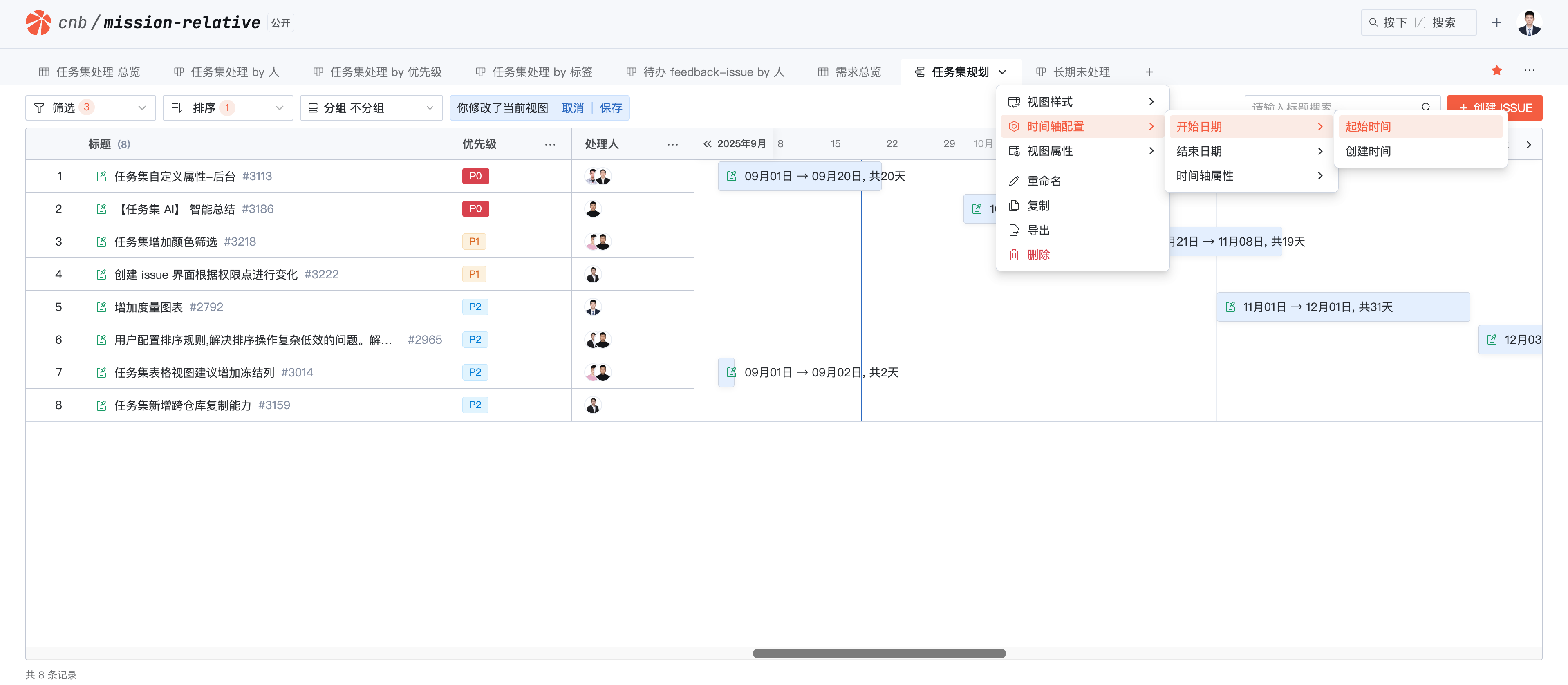The width and height of the screenshot is (1568, 685).
Task: Open issue #3113 link icon
Action: point(102,177)
